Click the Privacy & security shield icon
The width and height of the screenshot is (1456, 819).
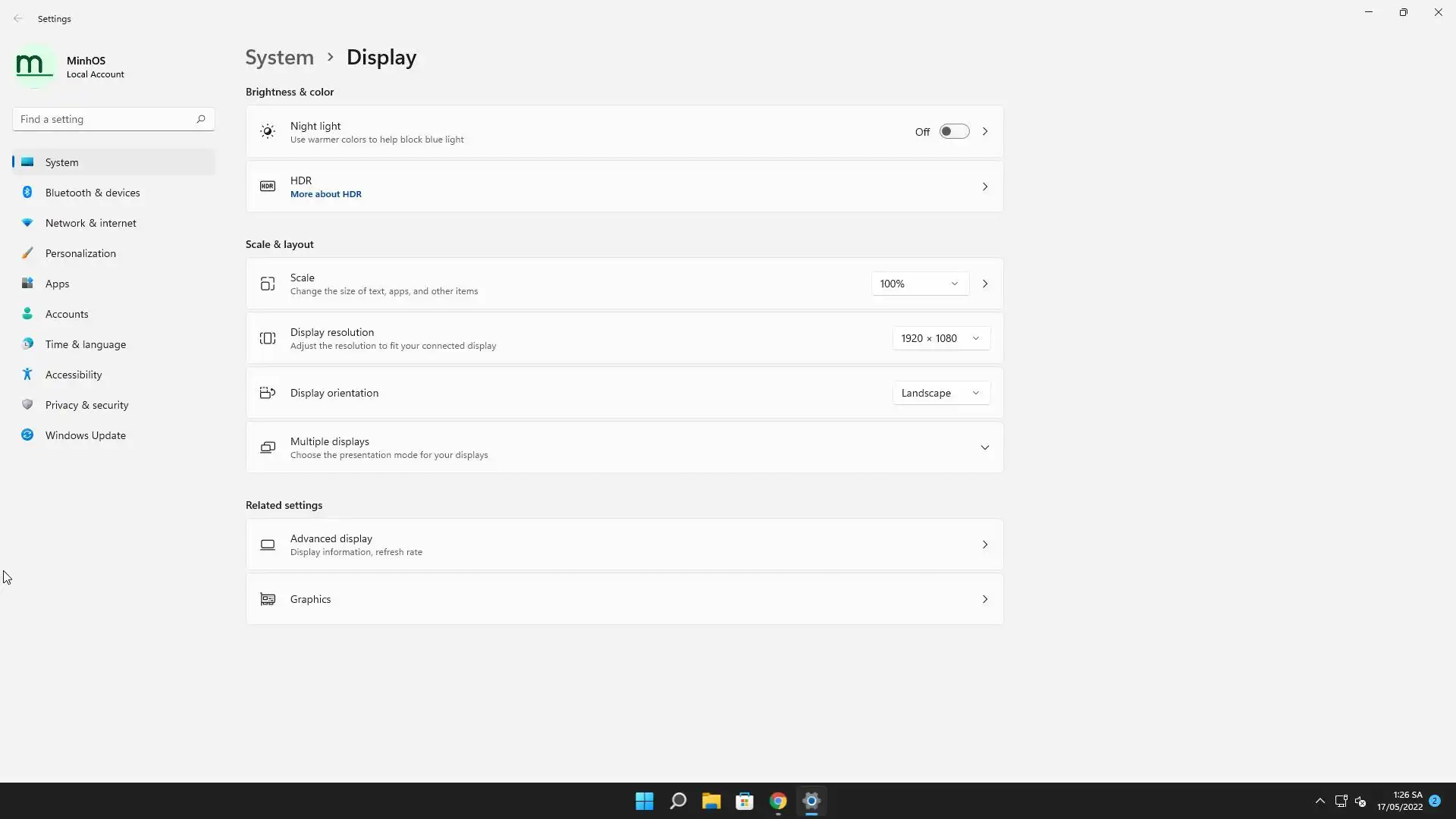[27, 404]
